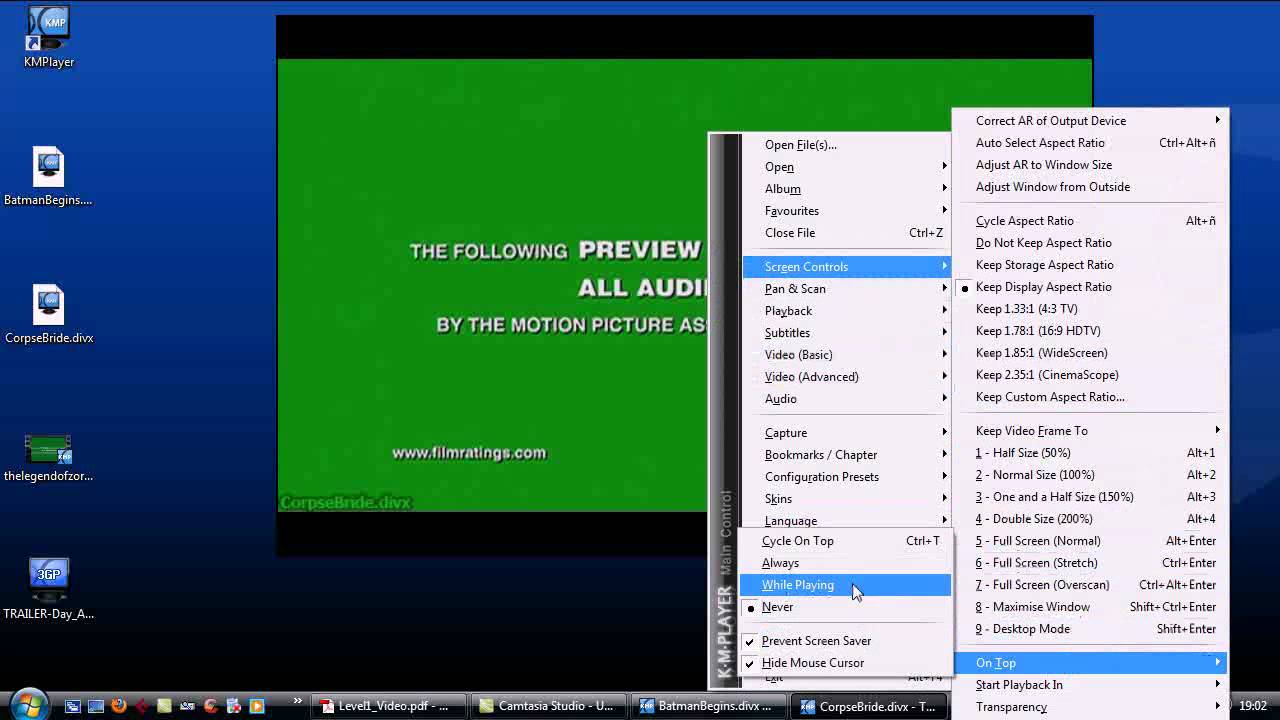
Task: Expand Keep Video Frame To submenu
Action: [x=1090, y=431]
